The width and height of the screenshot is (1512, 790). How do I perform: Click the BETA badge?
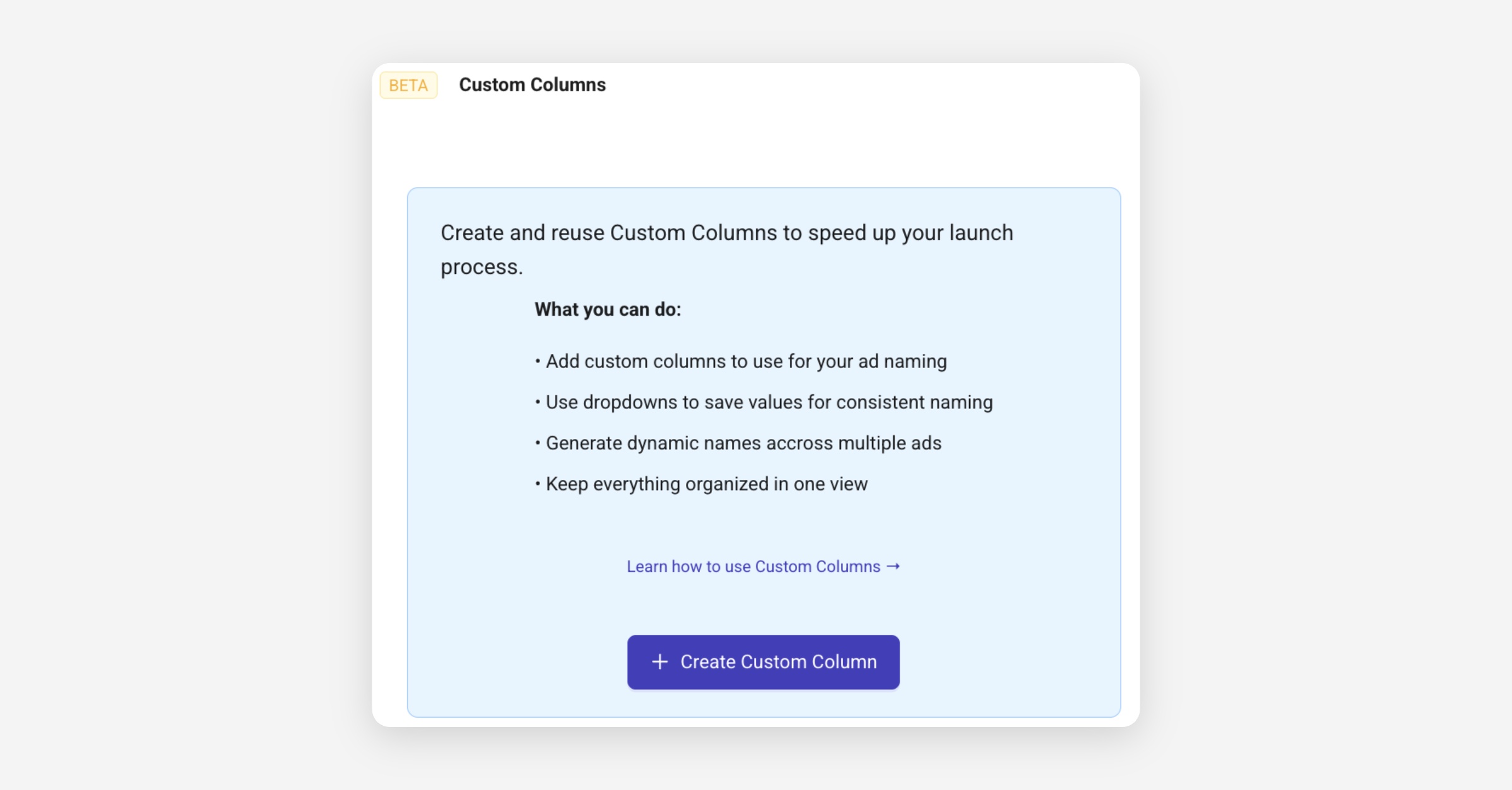pos(408,85)
